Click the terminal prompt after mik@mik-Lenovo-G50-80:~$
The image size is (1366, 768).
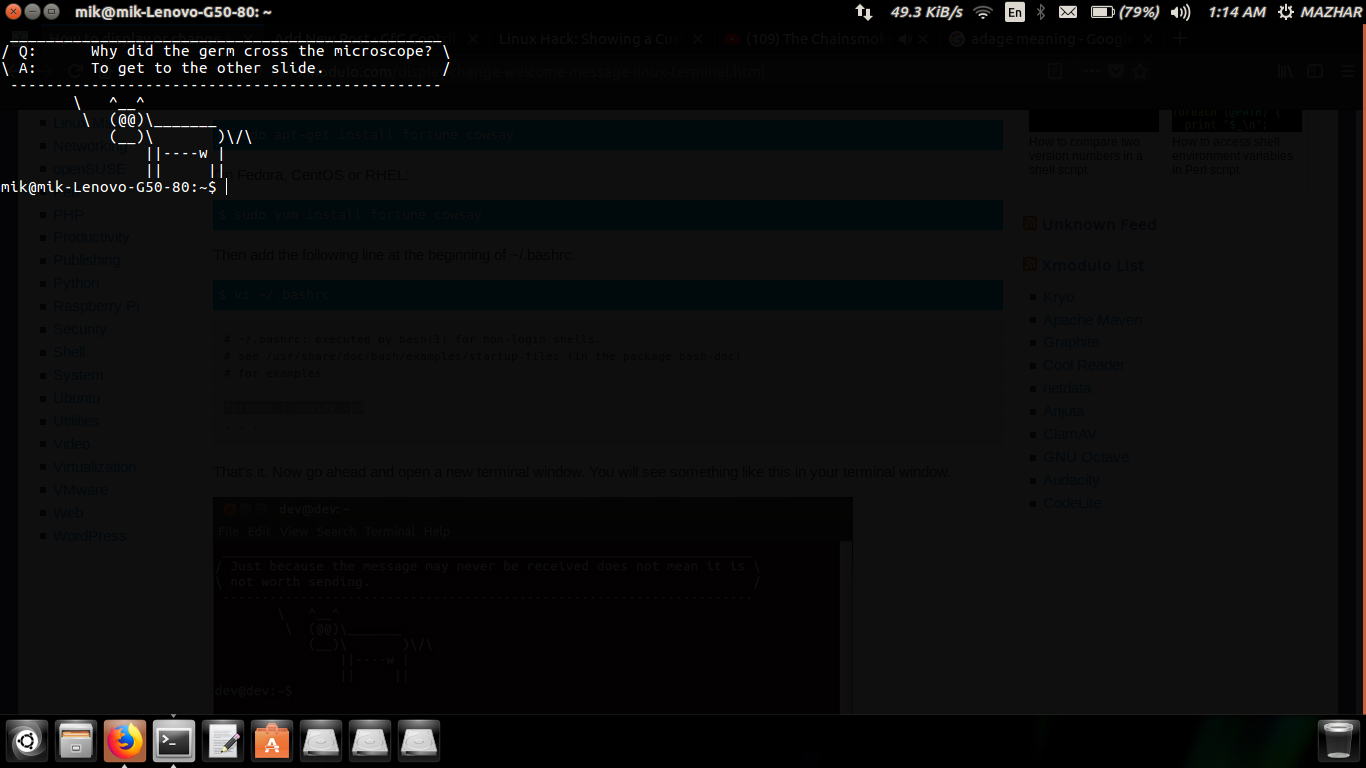click(228, 187)
